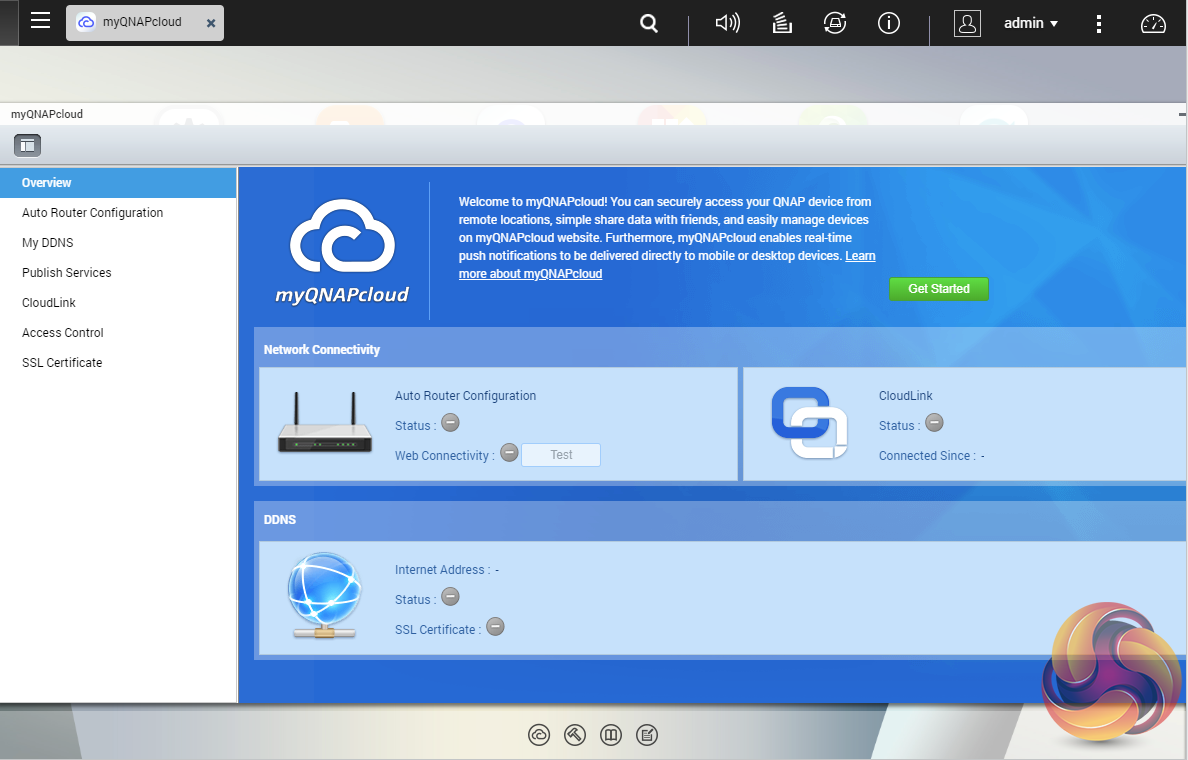Select Overview in the sidebar
1188x760 pixels.
tap(118, 183)
